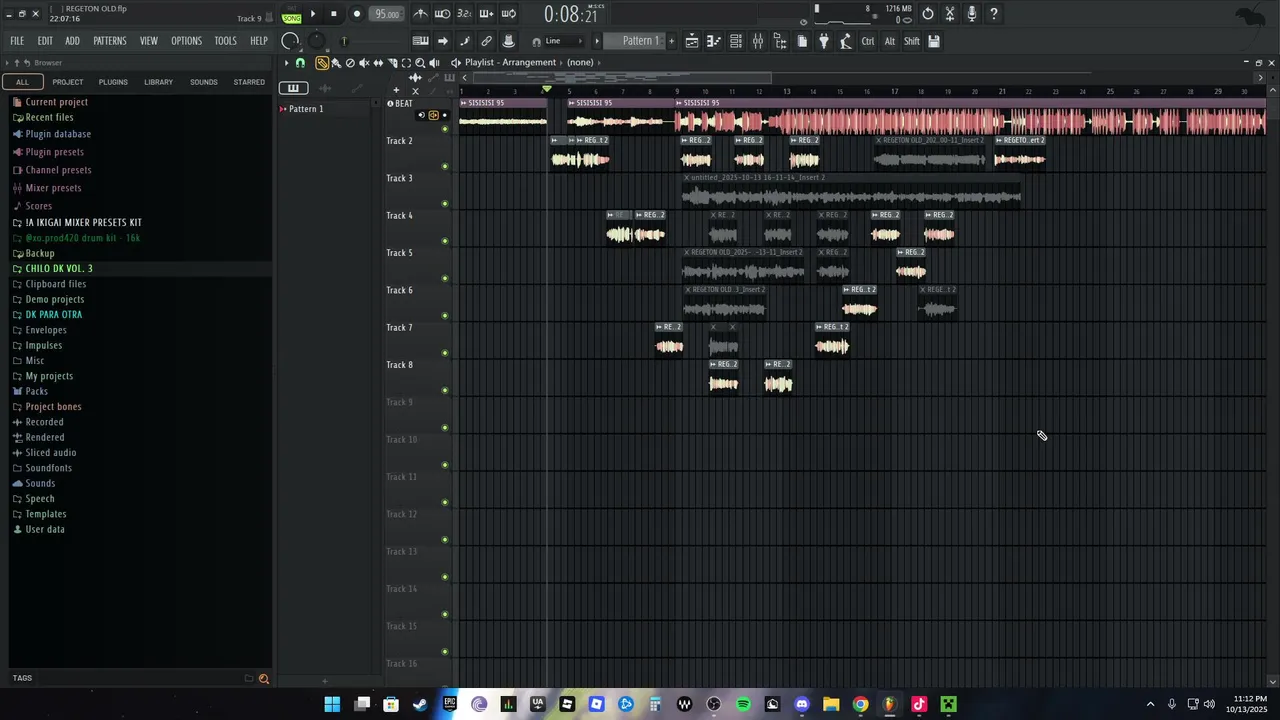Expand the Current project folder

click(x=57, y=102)
